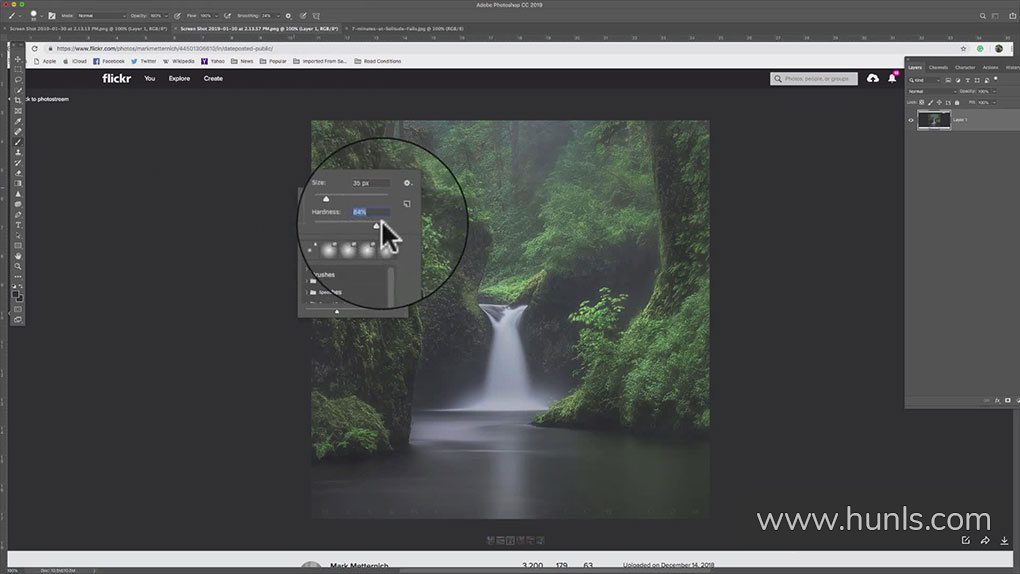1020x574 pixels.
Task: Select the Dodge tool
Action: pos(18,204)
